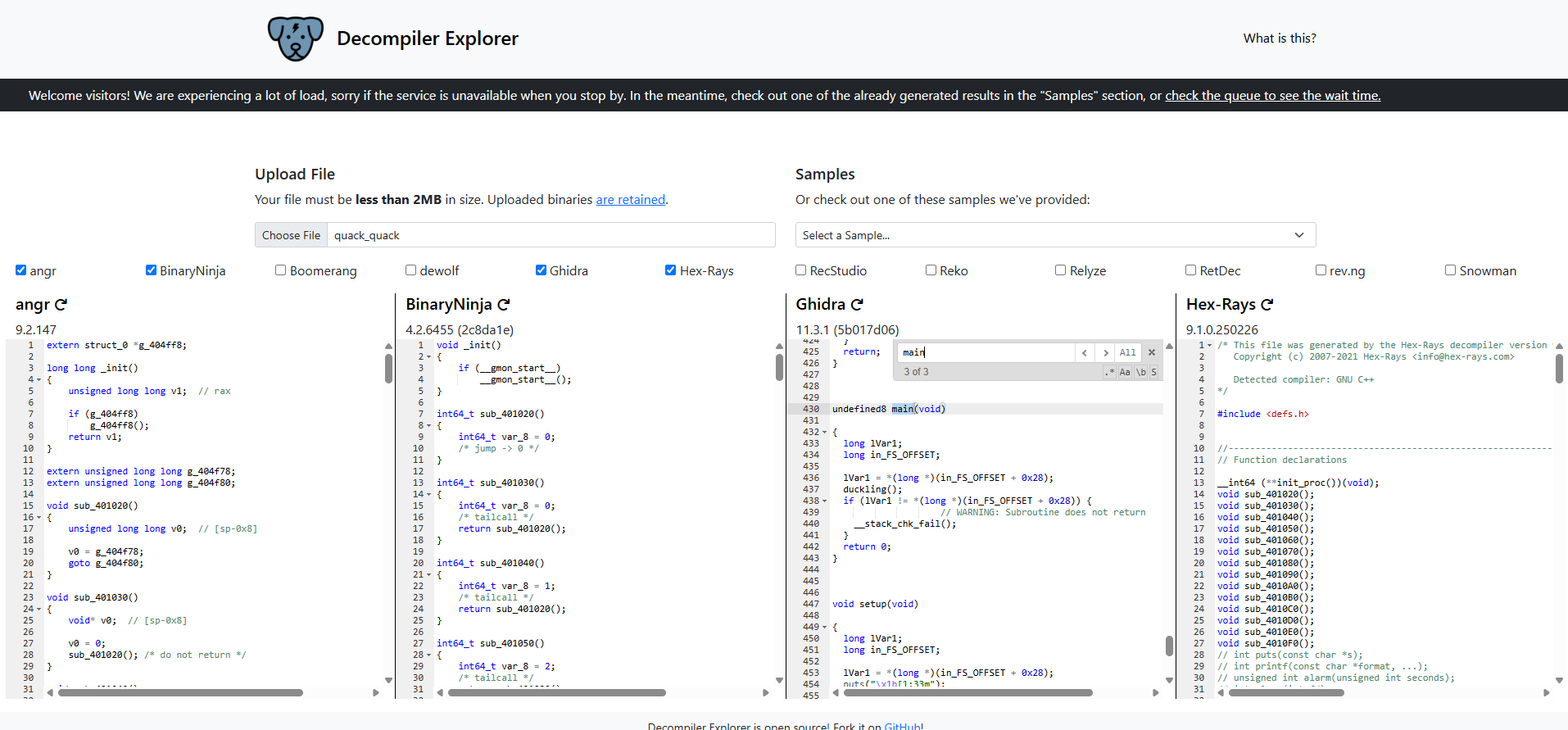Enable the Snowman checkbox
The image size is (1568, 730).
[x=1450, y=270]
